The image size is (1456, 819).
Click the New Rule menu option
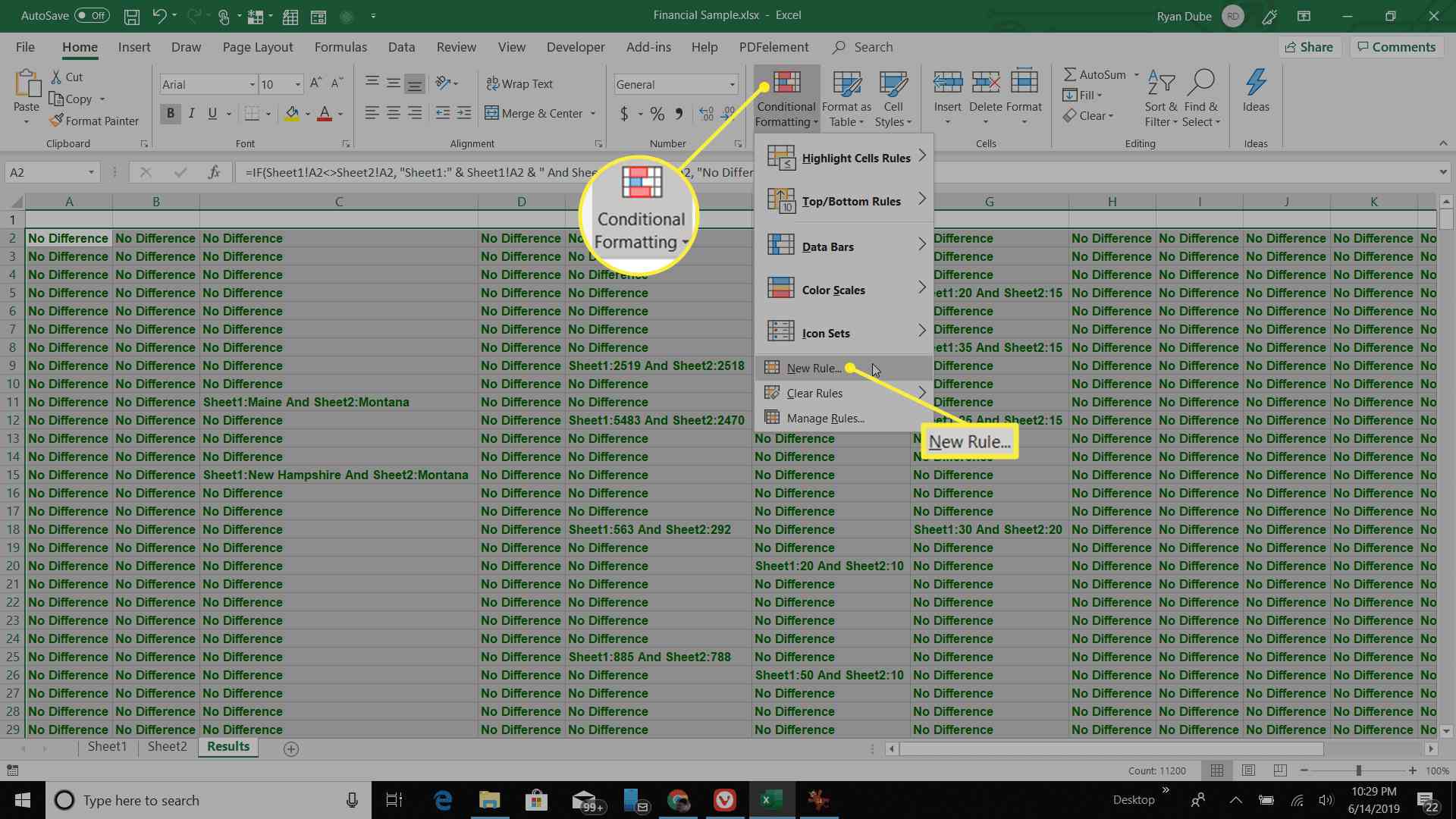813,367
